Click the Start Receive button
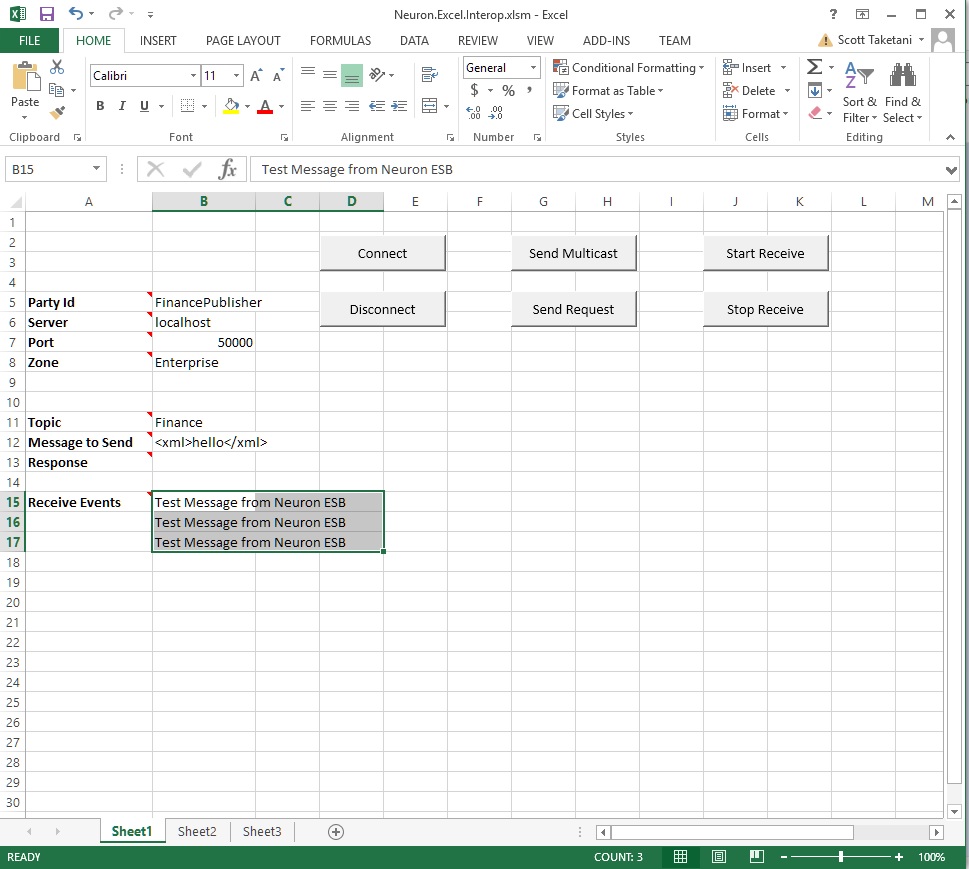969x869 pixels. (x=765, y=253)
